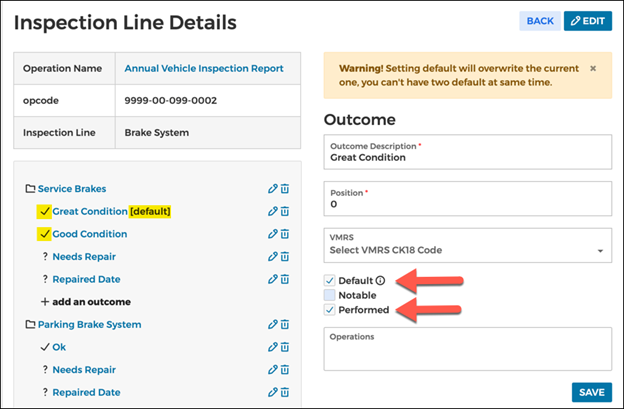Toggle the Performed checkbox
This screenshot has height=409, width=624.
click(x=330, y=310)
